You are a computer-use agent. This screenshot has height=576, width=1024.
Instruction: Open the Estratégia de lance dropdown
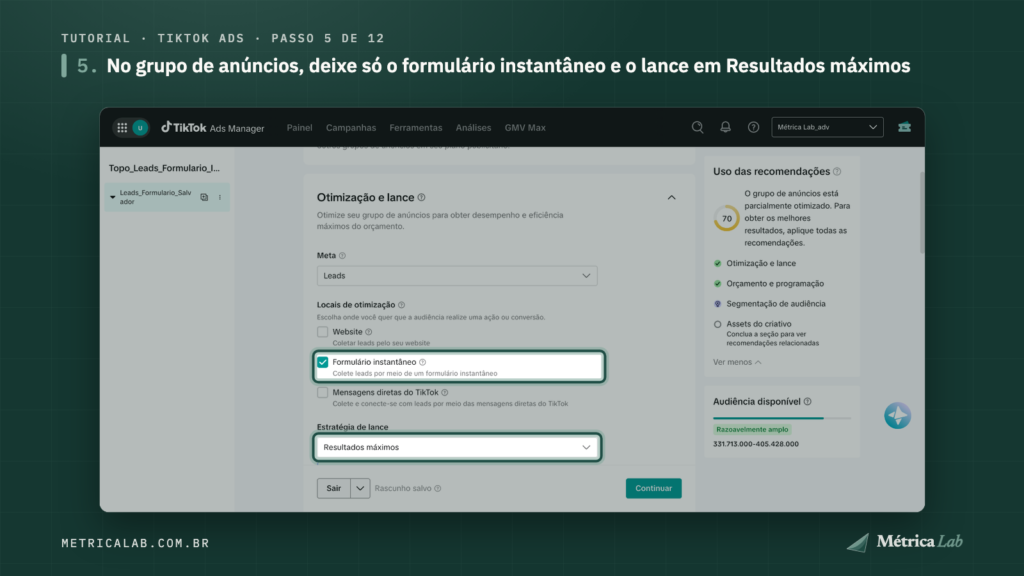457,447
